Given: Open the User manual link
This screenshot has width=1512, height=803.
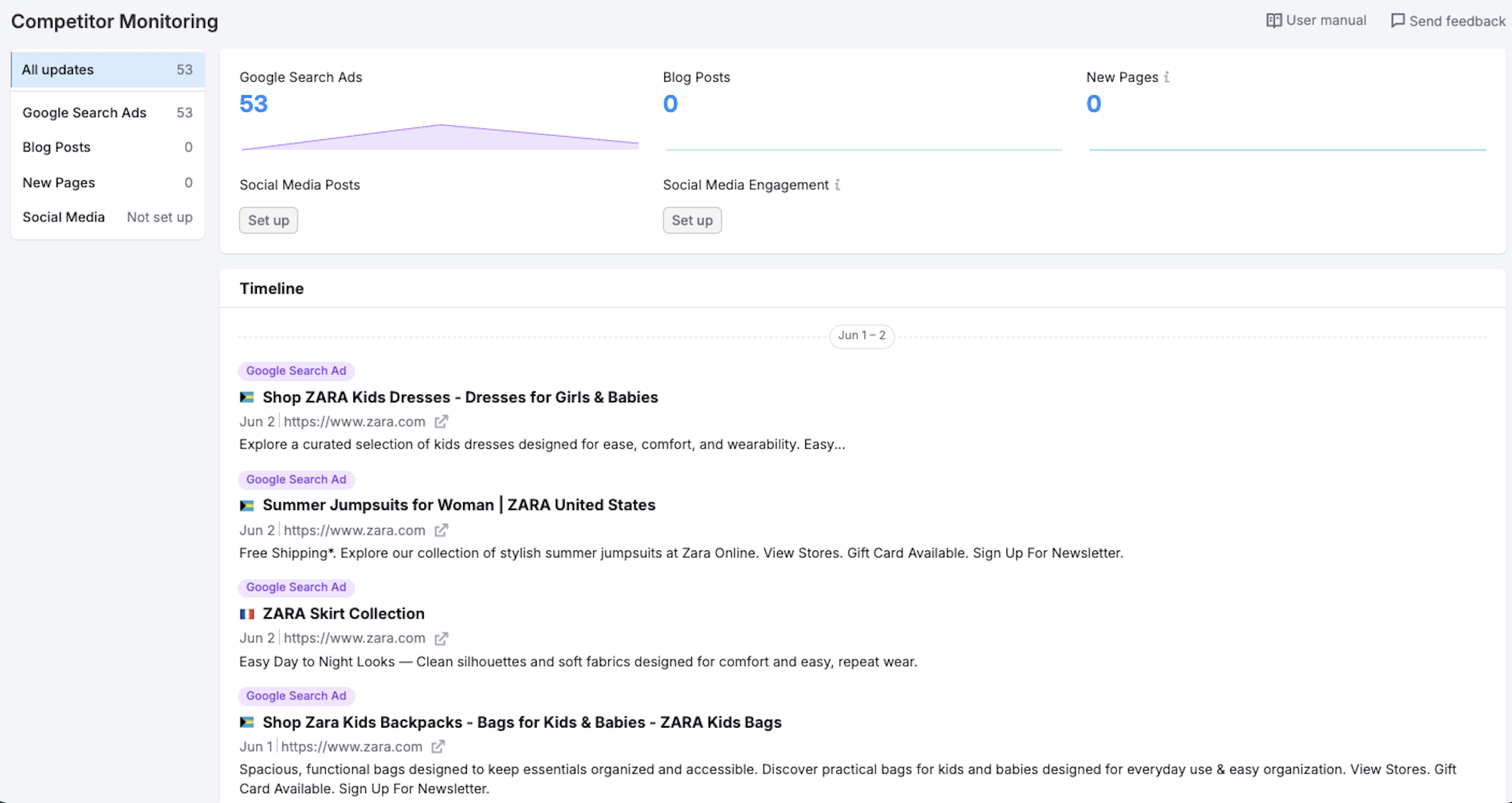Looking at the screenshot, I should pyautogui.click(x=1316, y=21).
